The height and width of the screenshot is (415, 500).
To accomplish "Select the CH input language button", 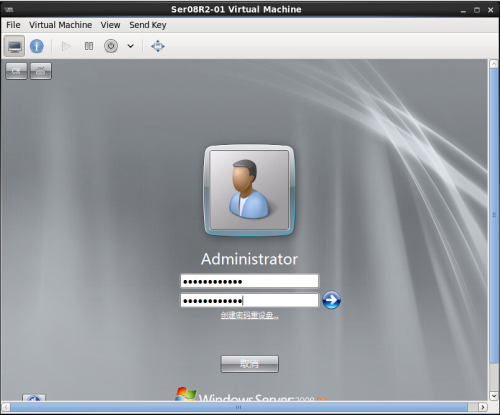I will (x=16, y=71).
